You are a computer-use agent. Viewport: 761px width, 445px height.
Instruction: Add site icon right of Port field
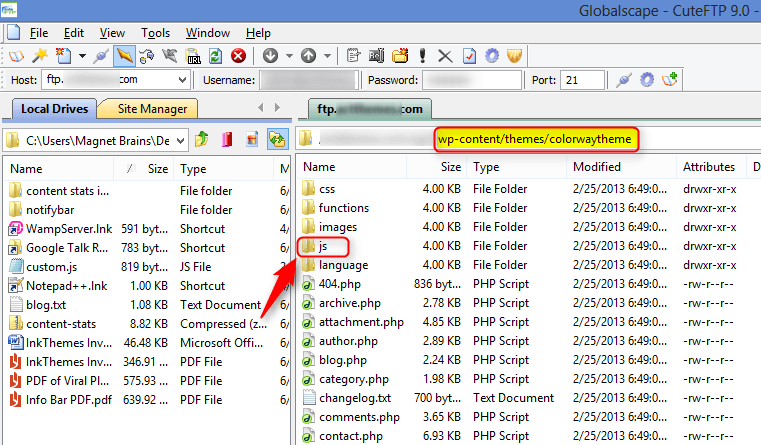[670, 80]
